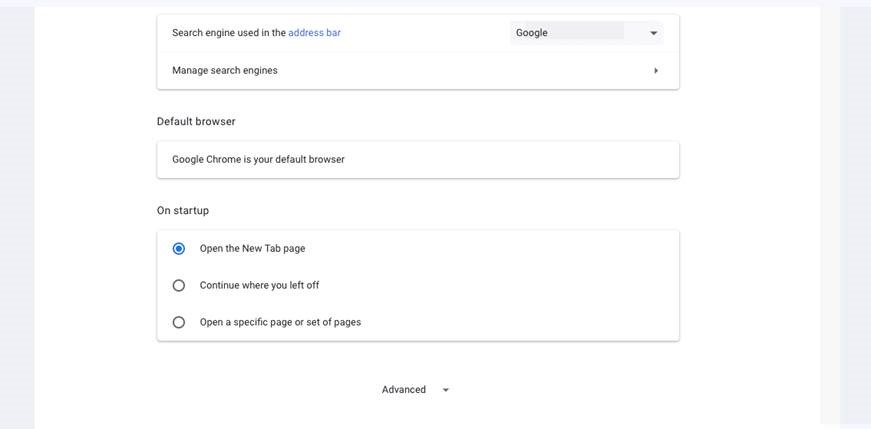The image size is (871, 429).
Task: Click the arrow icon beside Manage search engines
Action: (x=656, y=71)
